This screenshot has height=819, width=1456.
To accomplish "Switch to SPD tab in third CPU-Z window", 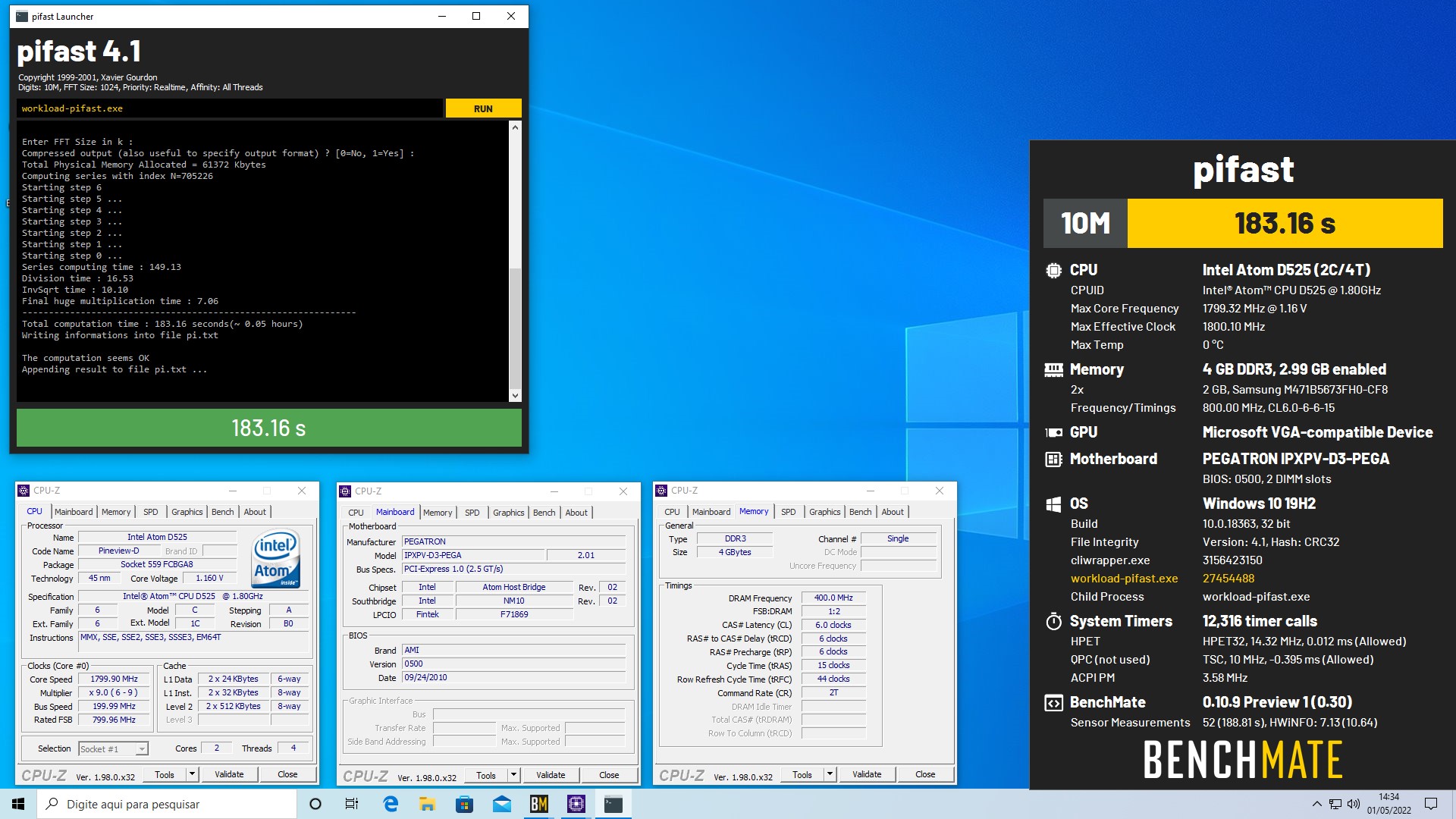I will click(x=789, y=512).
